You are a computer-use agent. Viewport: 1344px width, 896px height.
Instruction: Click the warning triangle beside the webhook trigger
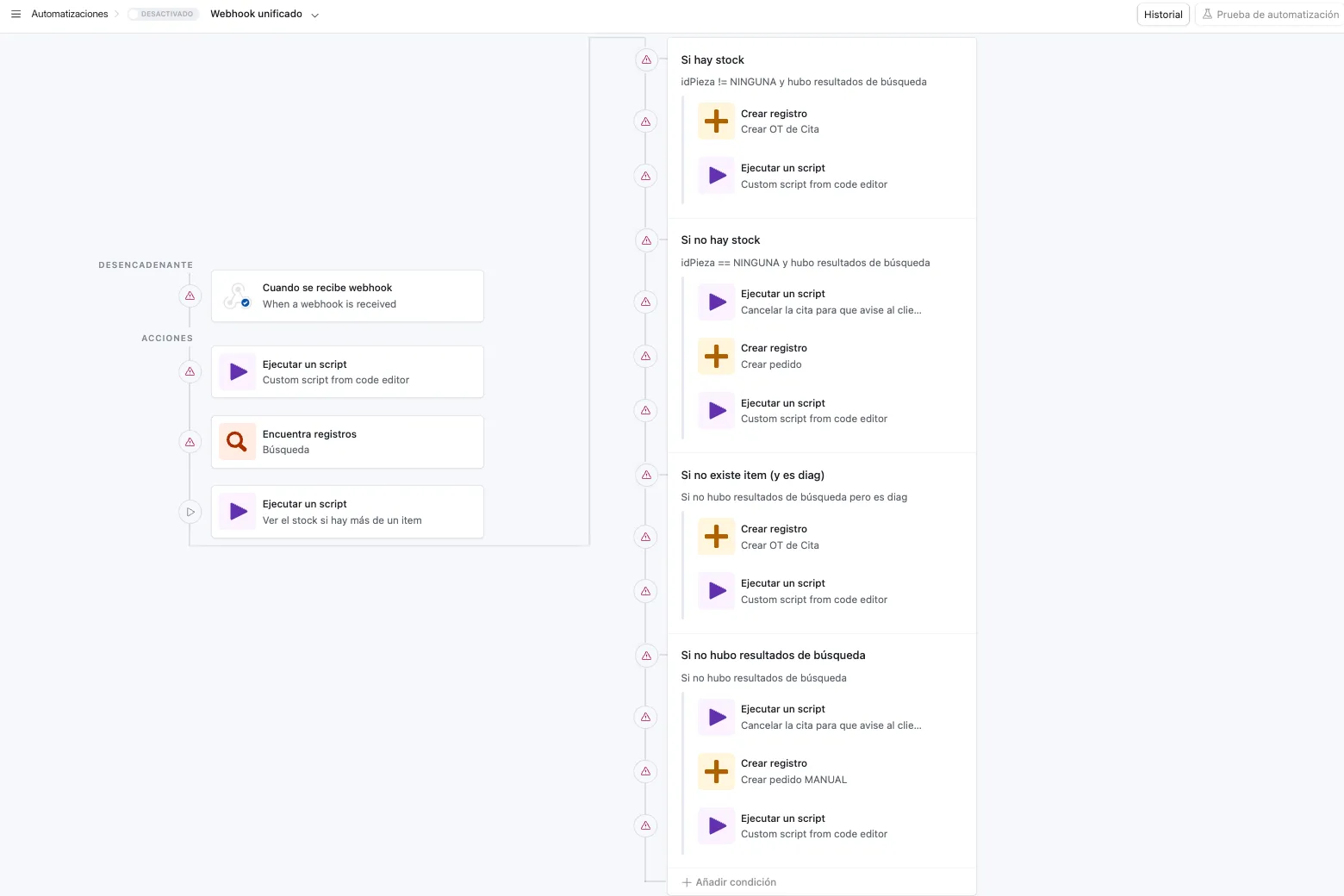[190, 296]
